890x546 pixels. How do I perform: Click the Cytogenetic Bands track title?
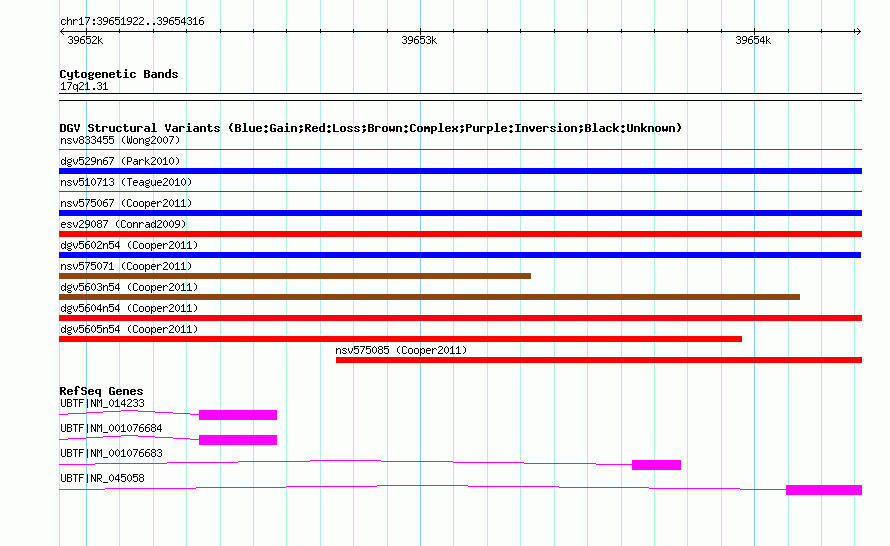119,74
